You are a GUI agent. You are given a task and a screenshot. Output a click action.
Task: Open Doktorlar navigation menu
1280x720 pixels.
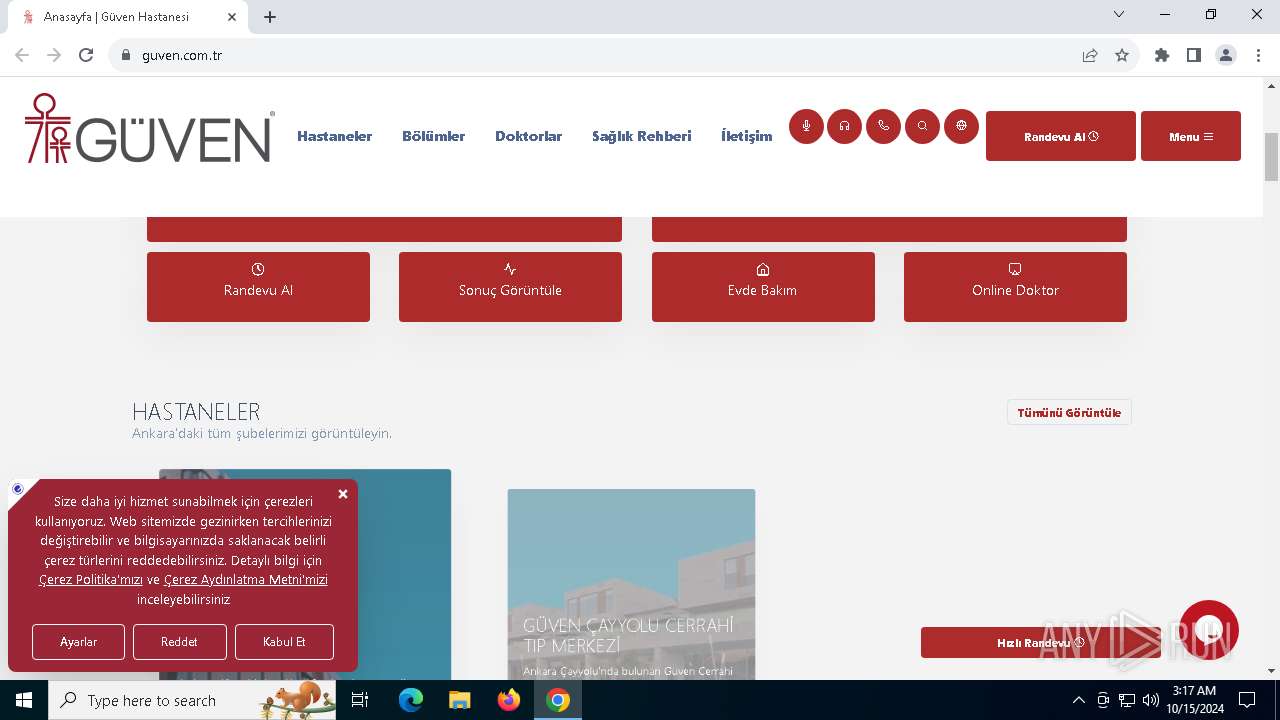click(528, 136)
